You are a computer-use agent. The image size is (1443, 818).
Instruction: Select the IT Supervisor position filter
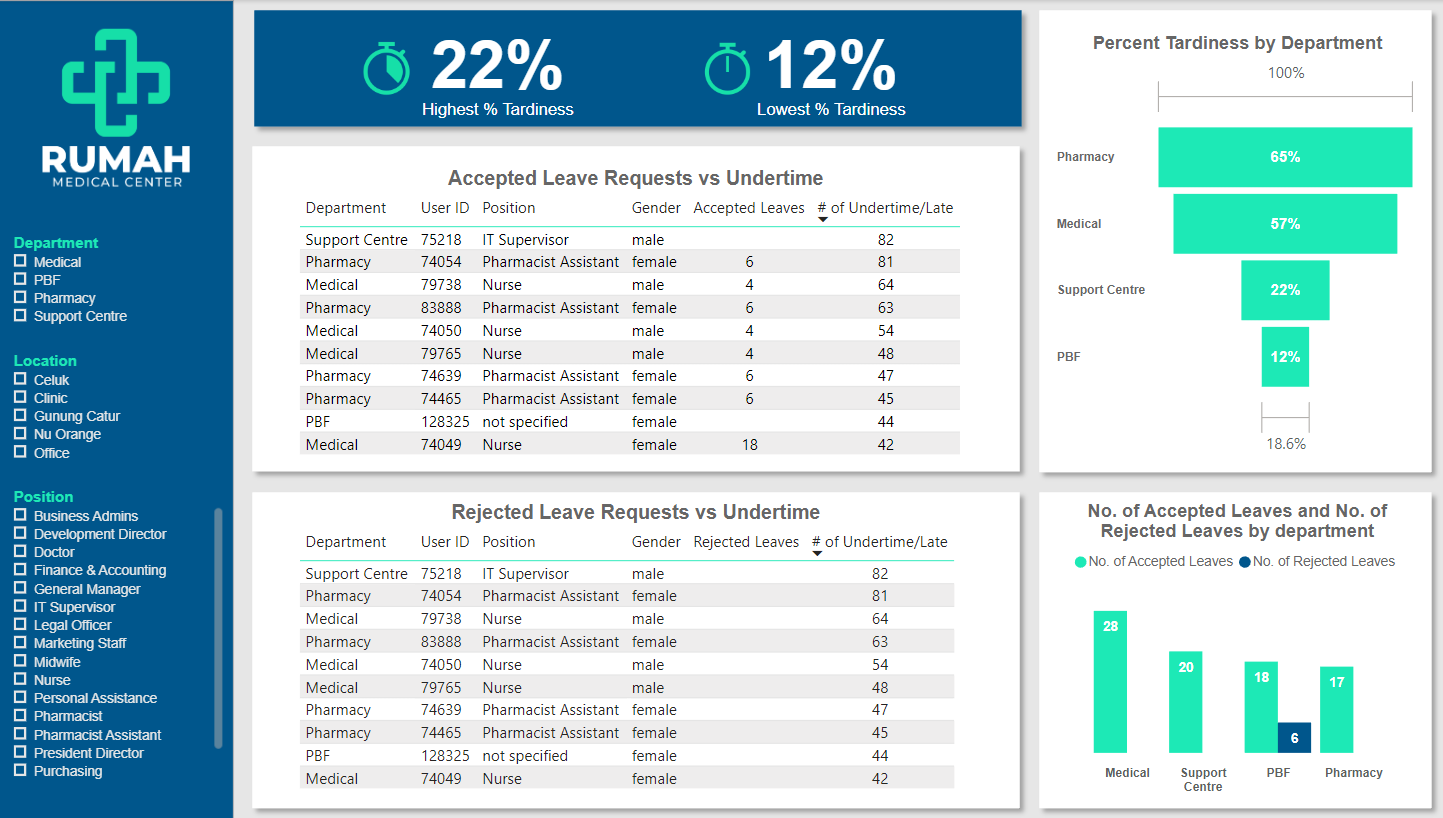20,607
